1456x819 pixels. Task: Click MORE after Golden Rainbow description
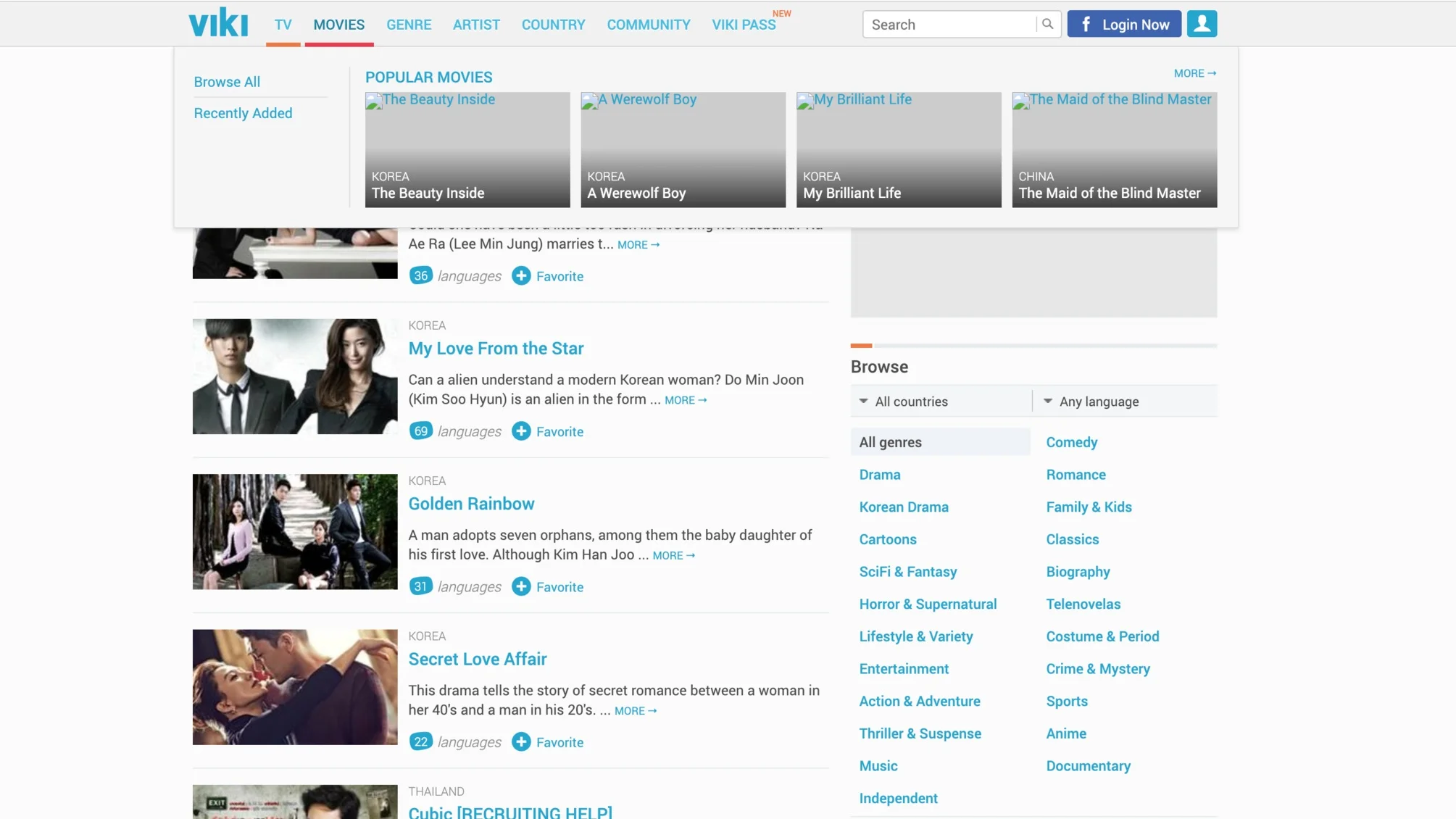click(674, 555)
